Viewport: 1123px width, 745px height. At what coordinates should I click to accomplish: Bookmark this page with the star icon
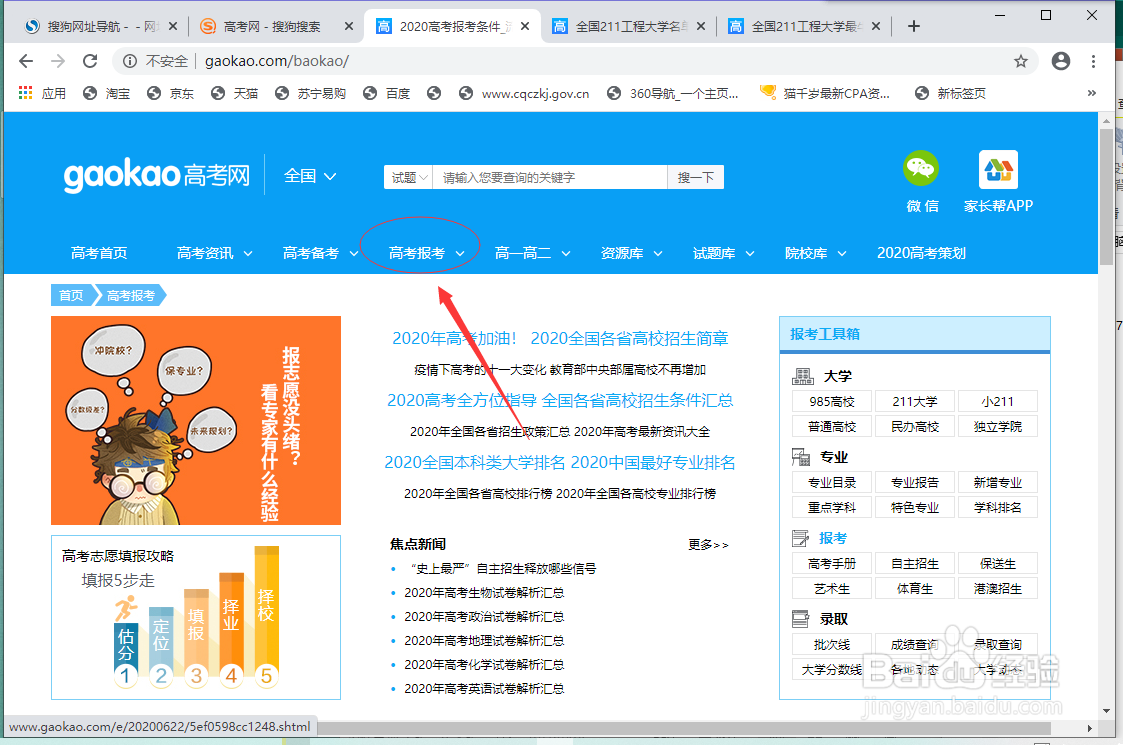pos(1021,61)
